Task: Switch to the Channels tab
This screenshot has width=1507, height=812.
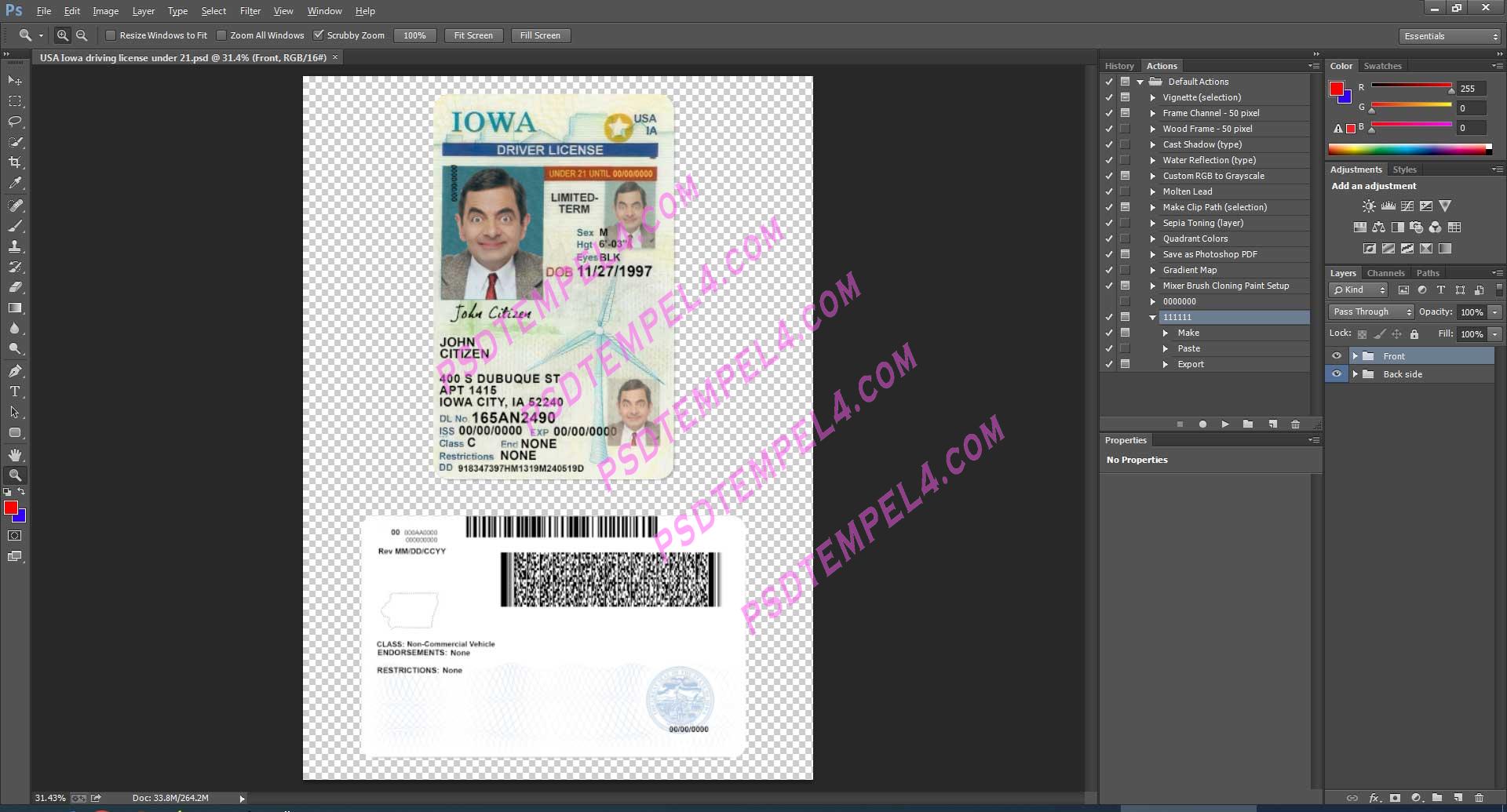Action: point(1385,272)
